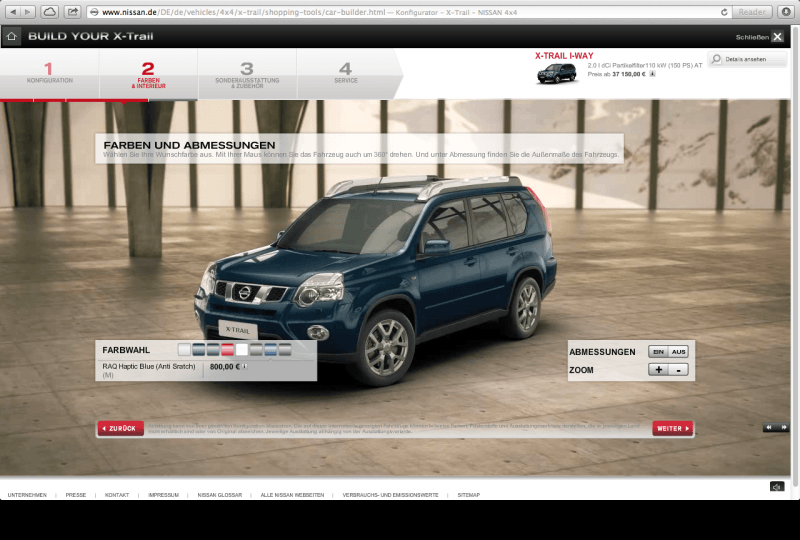
Task: Select step 2 Farben & Interieur tab
Action: coord(148,75)
